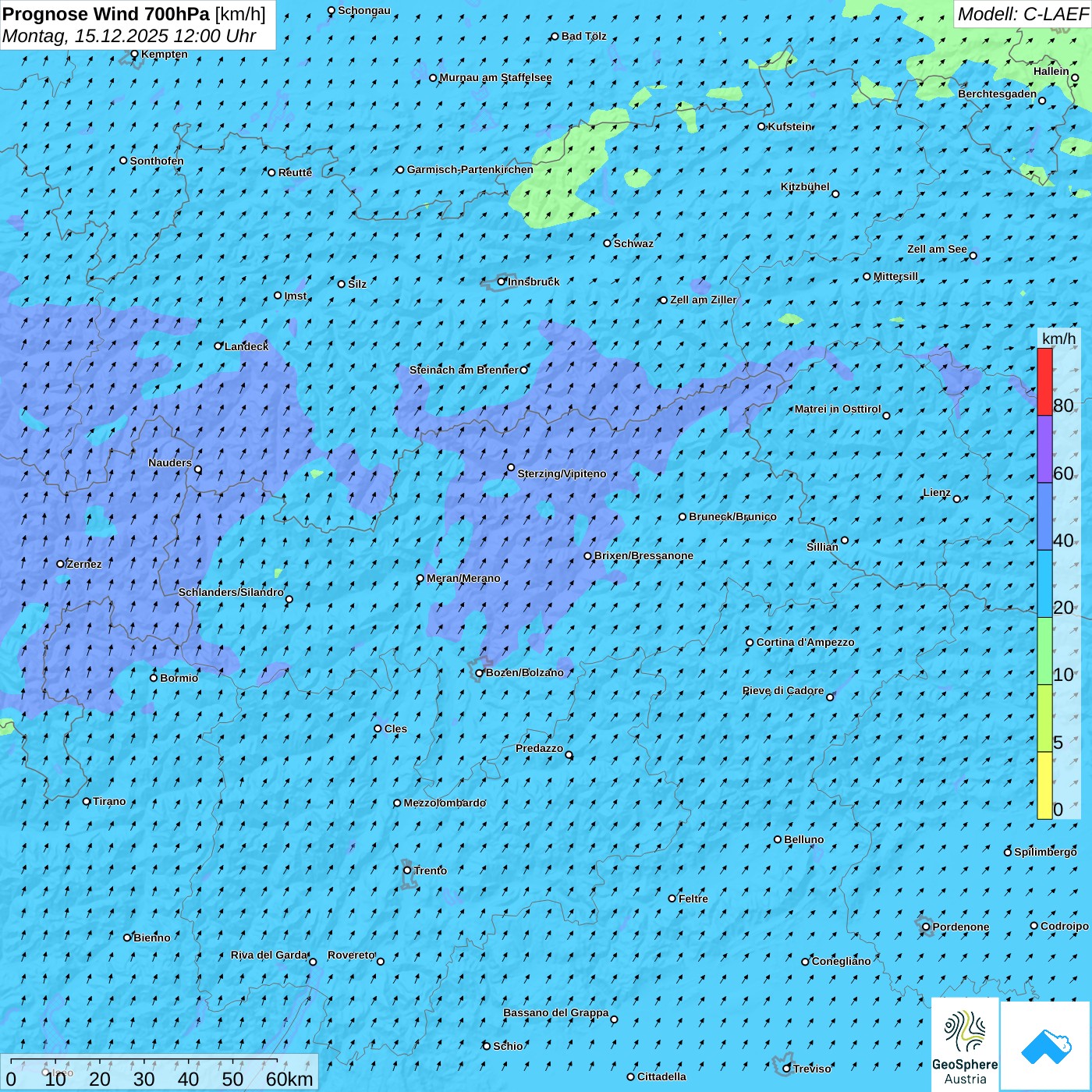Click the Brixen/Bressanone label
Viewport: 1092px width, 1092px height.
tap(643, 555)
